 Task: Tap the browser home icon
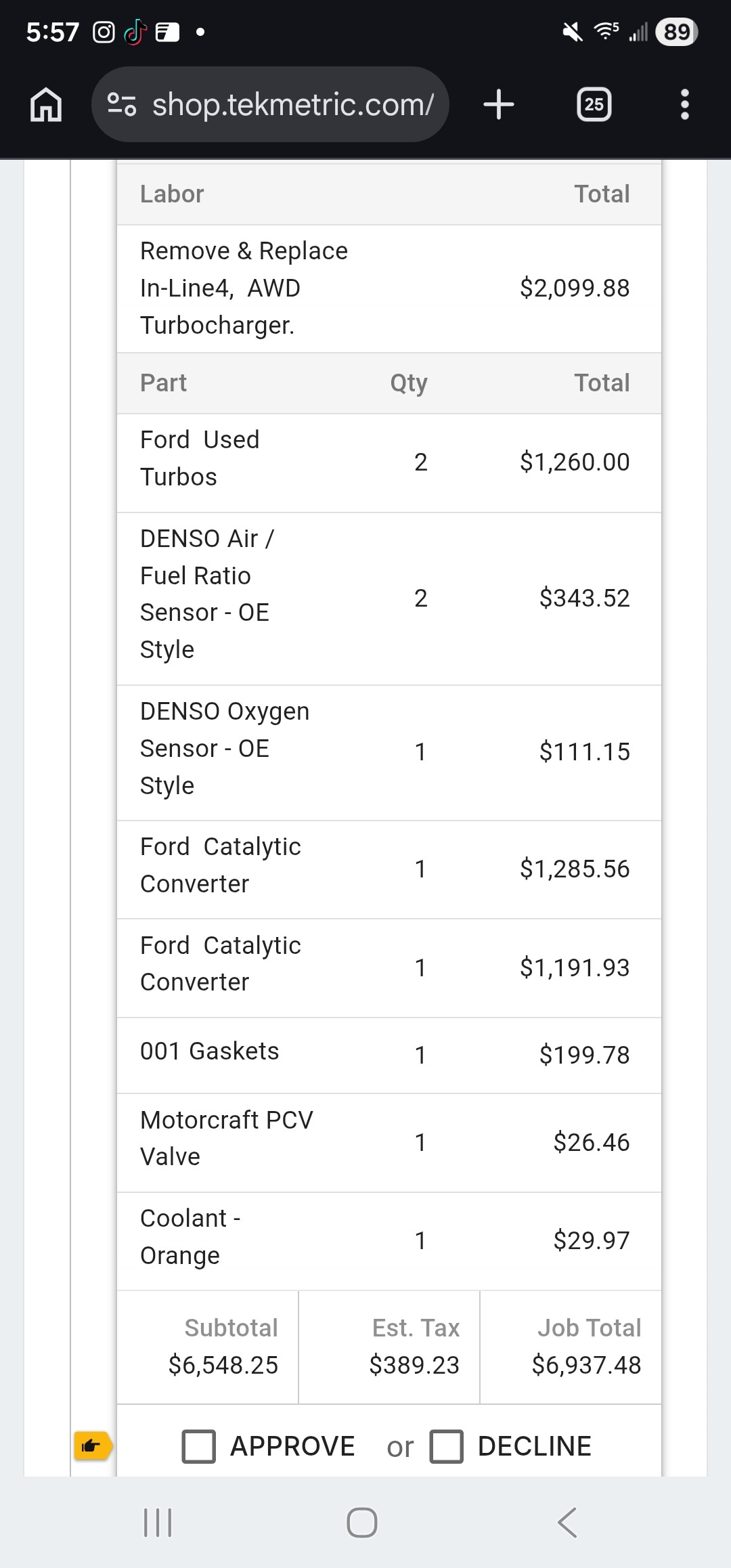click(46, 105)
